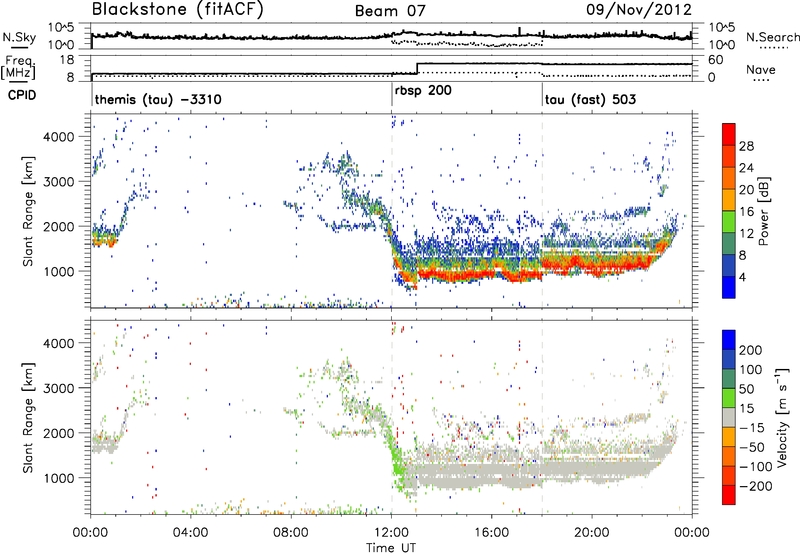Click the "Slant Range [km]" label of velocity panel
This screenshot has width=800, height=554.
28,417
